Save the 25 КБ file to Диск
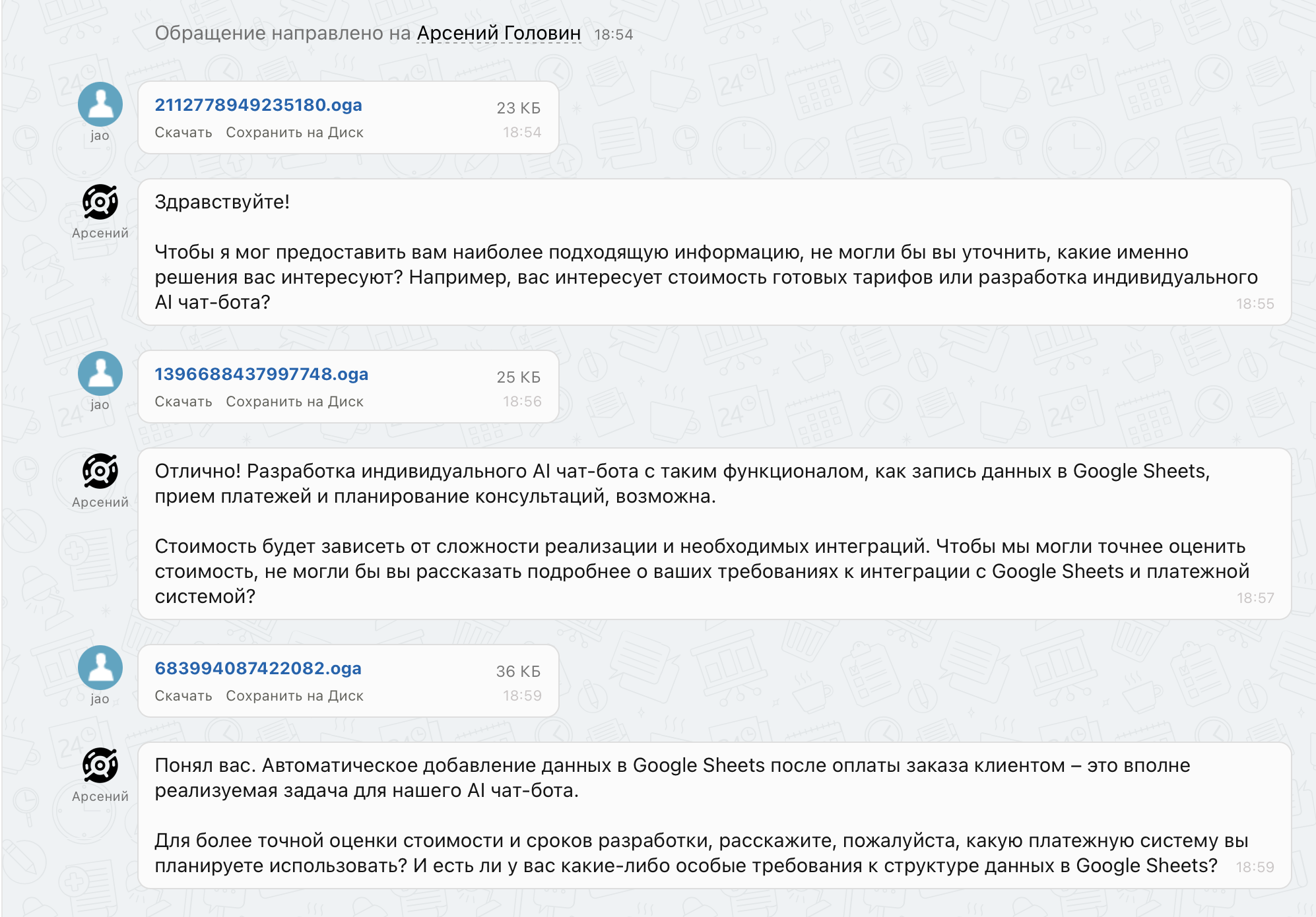Image resolution: width=1316 pixels, height=917 pixels. point(294,402)
